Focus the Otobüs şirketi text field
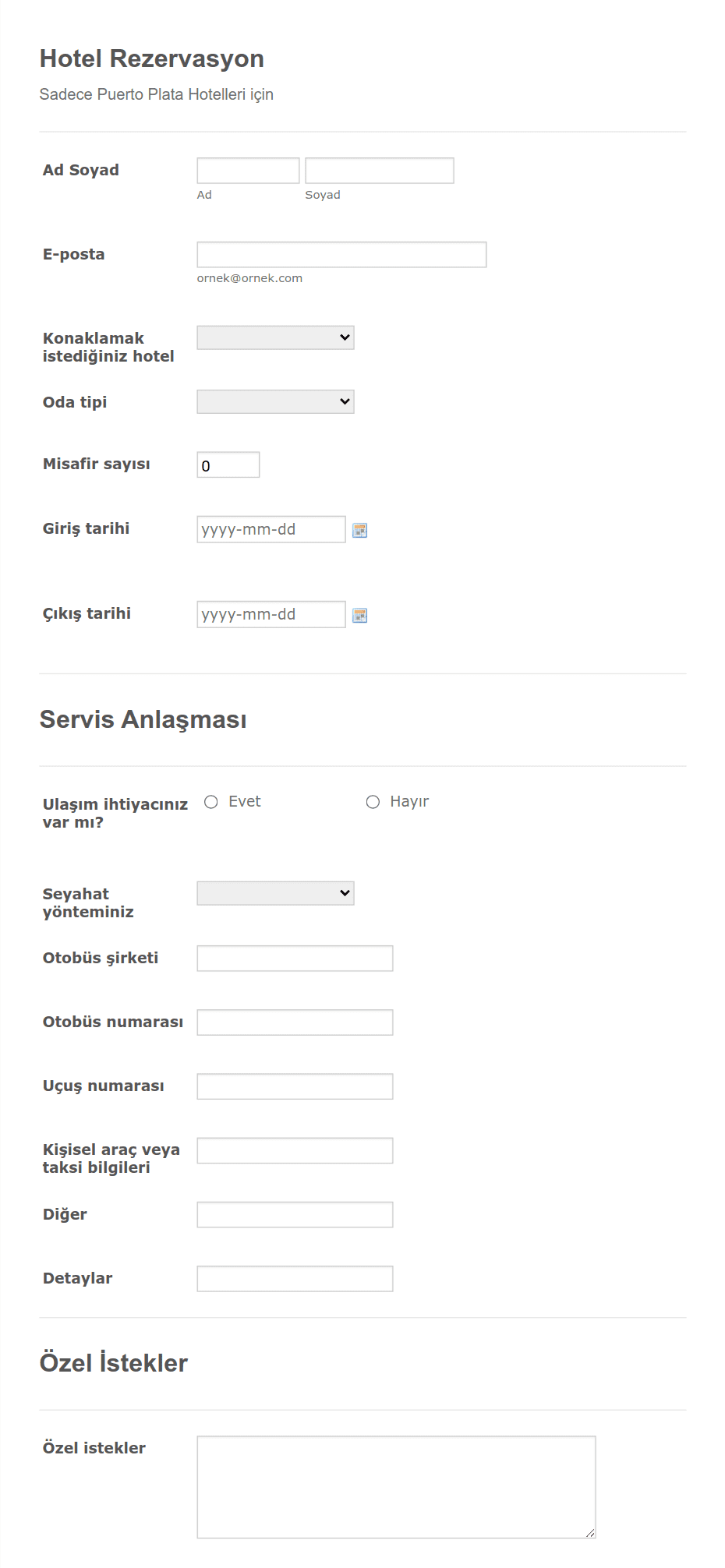The image size is (725, 1568). click(295, 959)
